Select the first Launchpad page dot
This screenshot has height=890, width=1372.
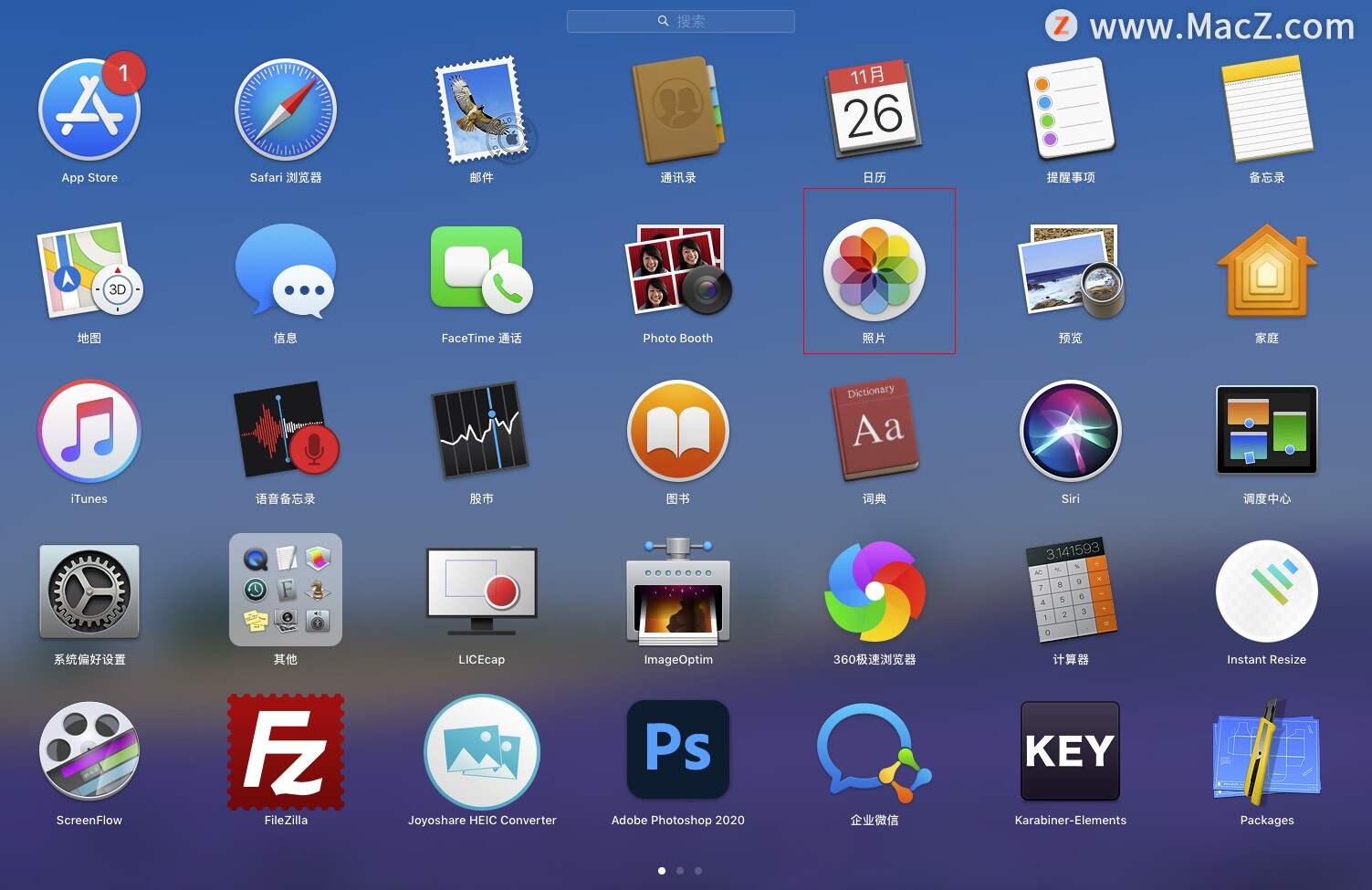662,871
